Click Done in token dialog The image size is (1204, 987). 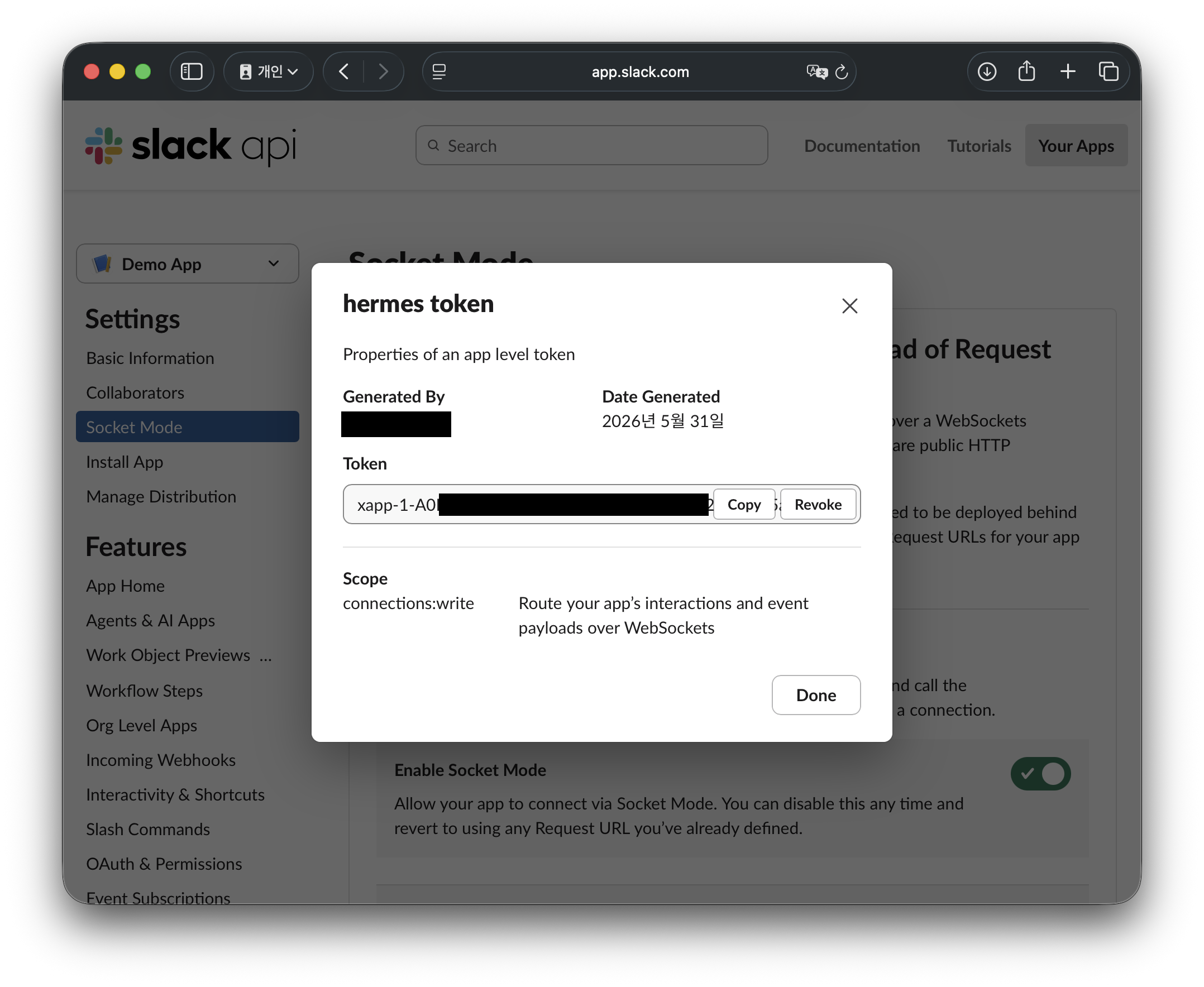tap(816, 696)
